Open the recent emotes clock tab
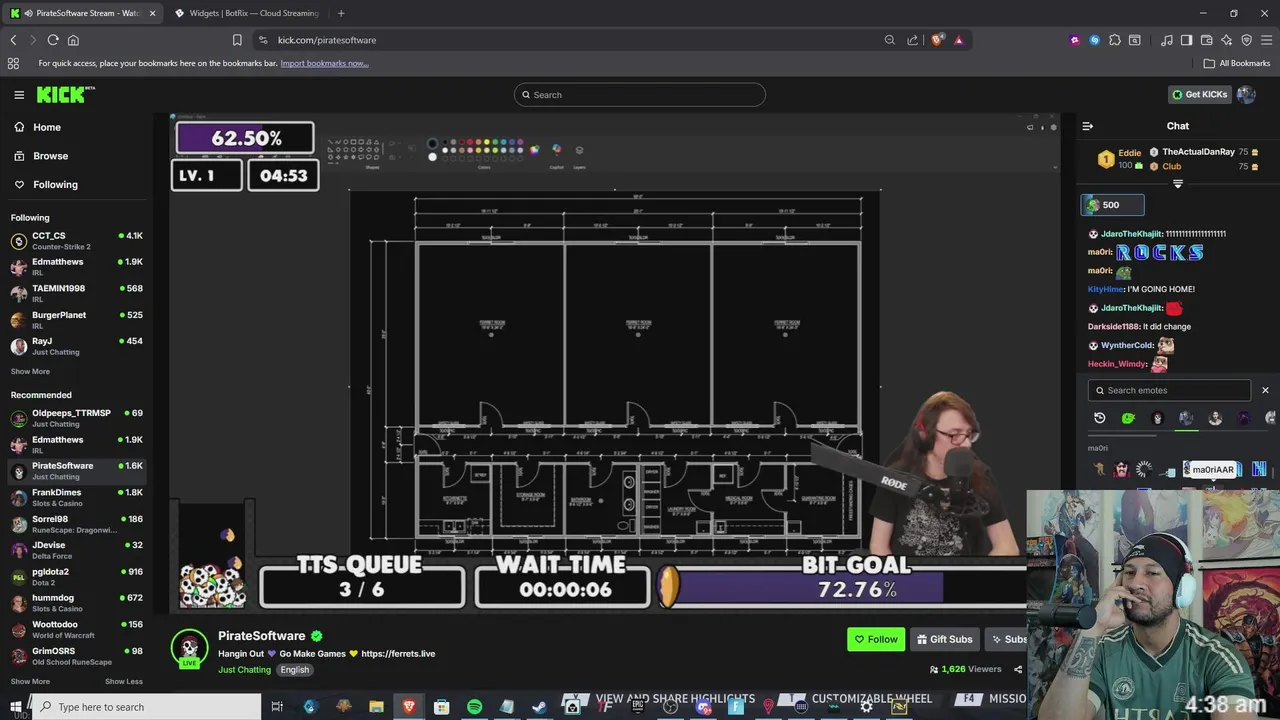The width and height of the screenshot is (1280, 720). (x=1100, y=418)
